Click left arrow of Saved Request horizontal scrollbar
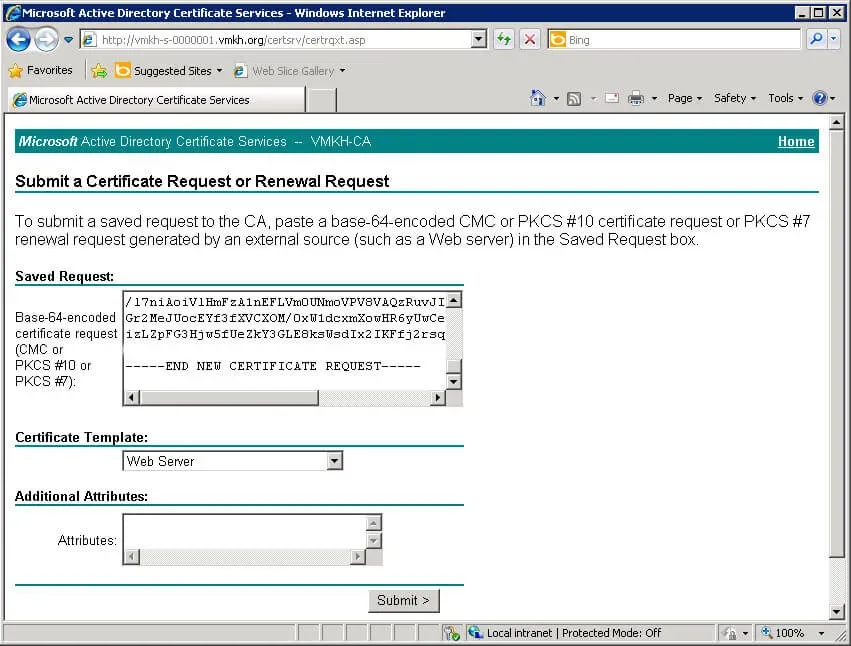 131,397
